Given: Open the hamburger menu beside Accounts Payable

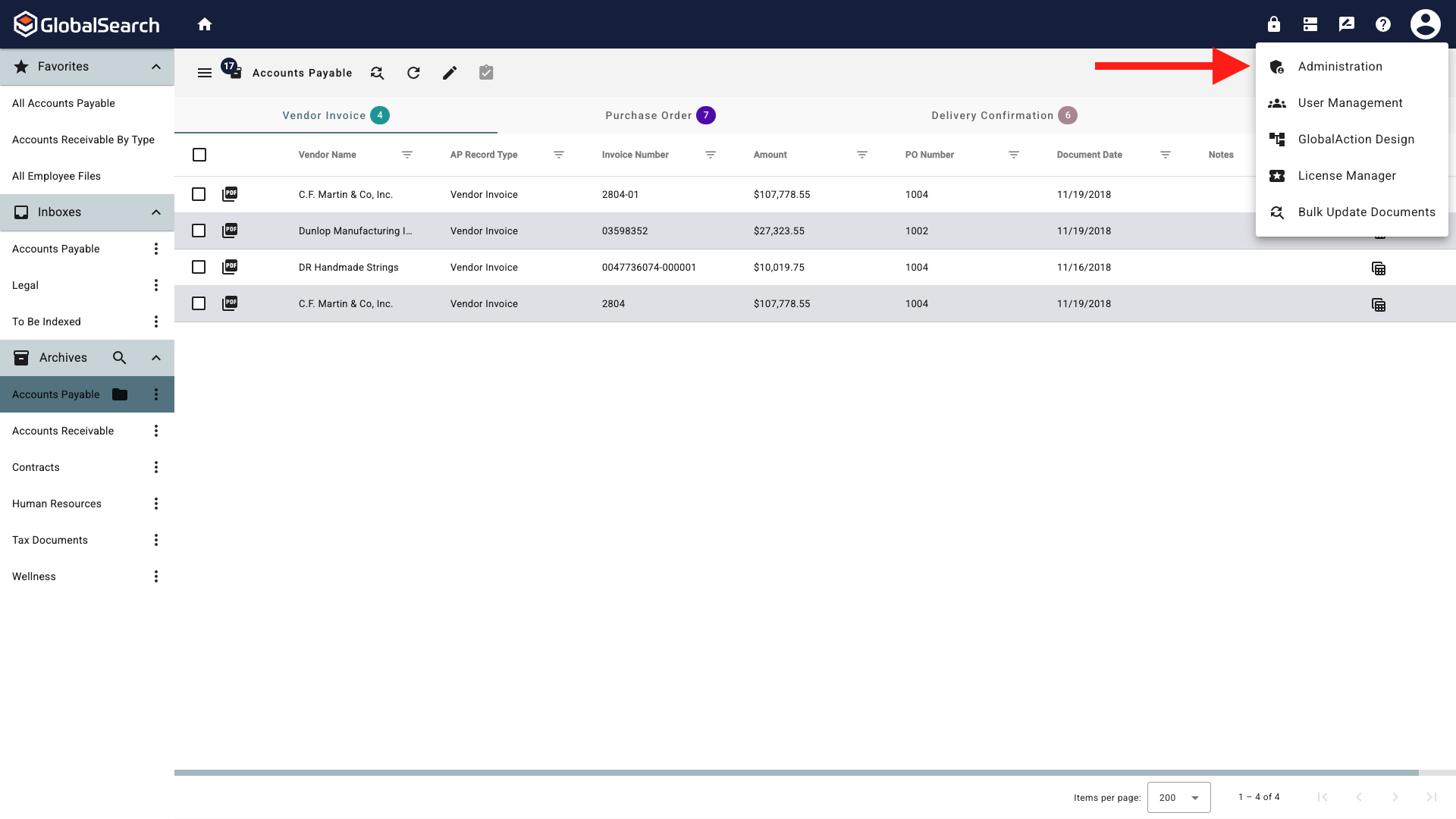Looking at the screenshot, I should [x=205, y=73].
